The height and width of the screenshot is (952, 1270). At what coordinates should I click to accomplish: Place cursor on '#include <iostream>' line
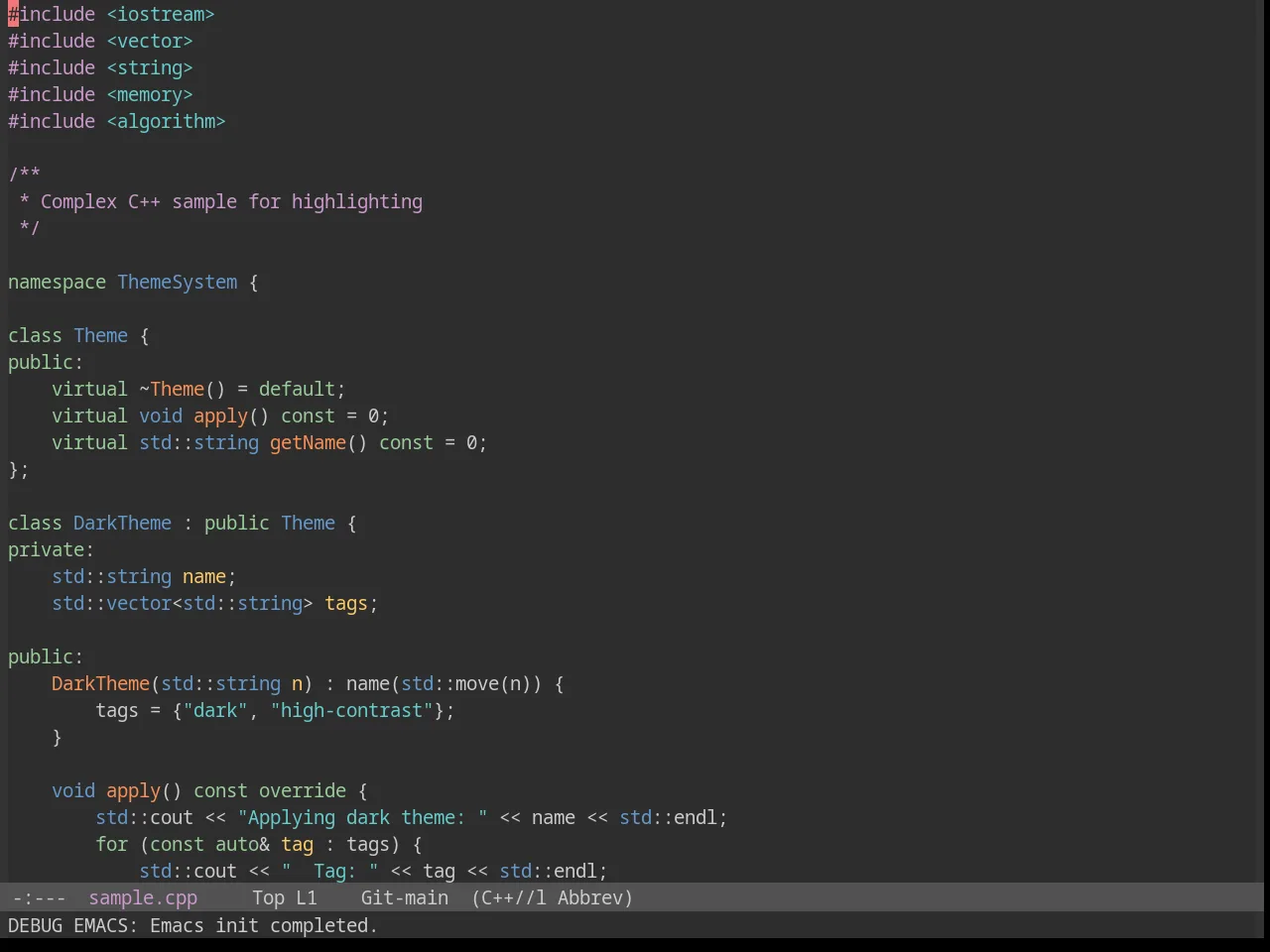pos(111,15)
